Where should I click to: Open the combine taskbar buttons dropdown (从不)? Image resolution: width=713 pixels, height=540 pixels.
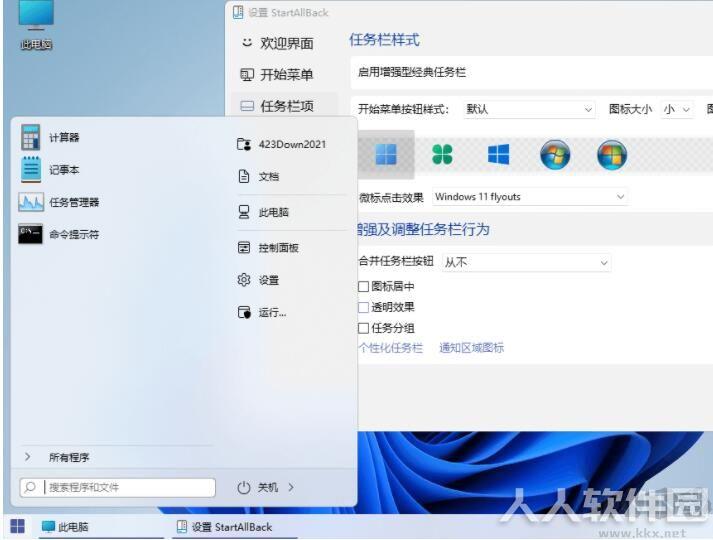(527, 262)
